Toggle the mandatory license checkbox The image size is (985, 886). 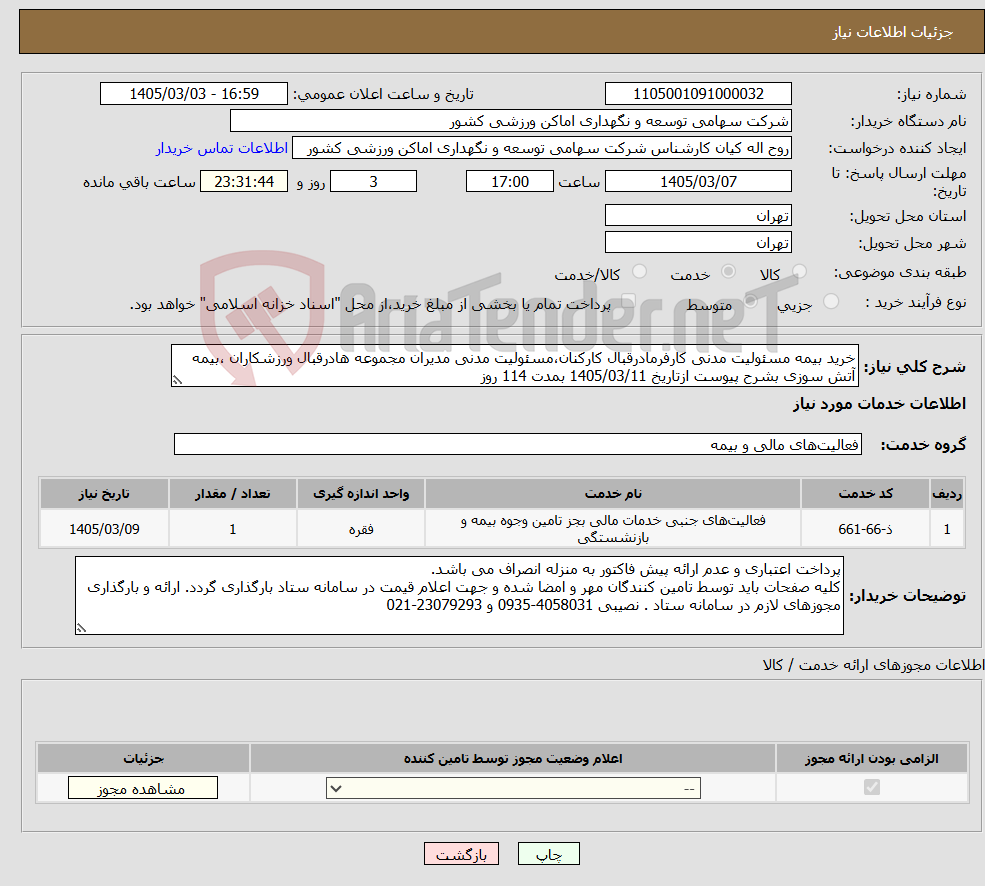[871, 787]
